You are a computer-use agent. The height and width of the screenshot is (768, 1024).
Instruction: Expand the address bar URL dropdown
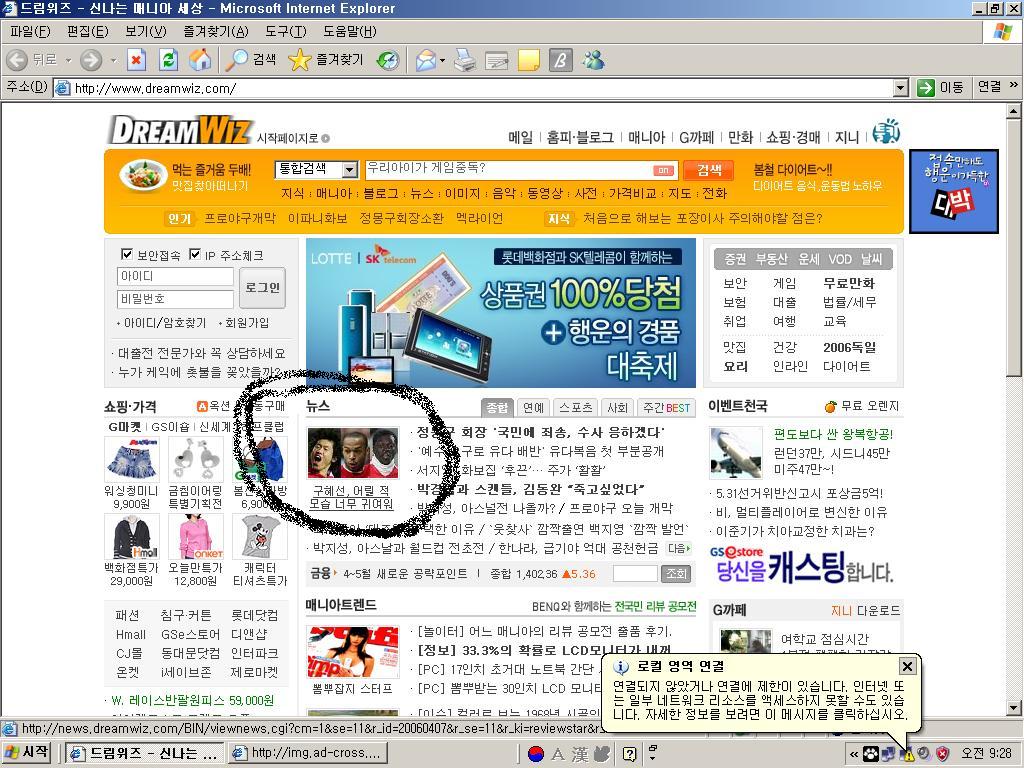[900, 88]
